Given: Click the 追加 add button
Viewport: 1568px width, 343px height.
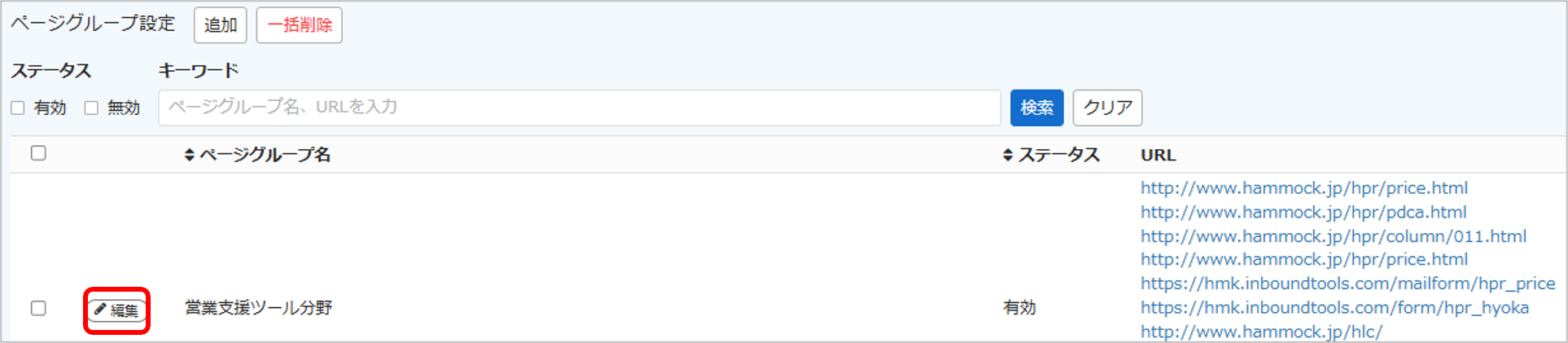Looking at the screenshot, I should pyautogui.click(x=221, y=25).
